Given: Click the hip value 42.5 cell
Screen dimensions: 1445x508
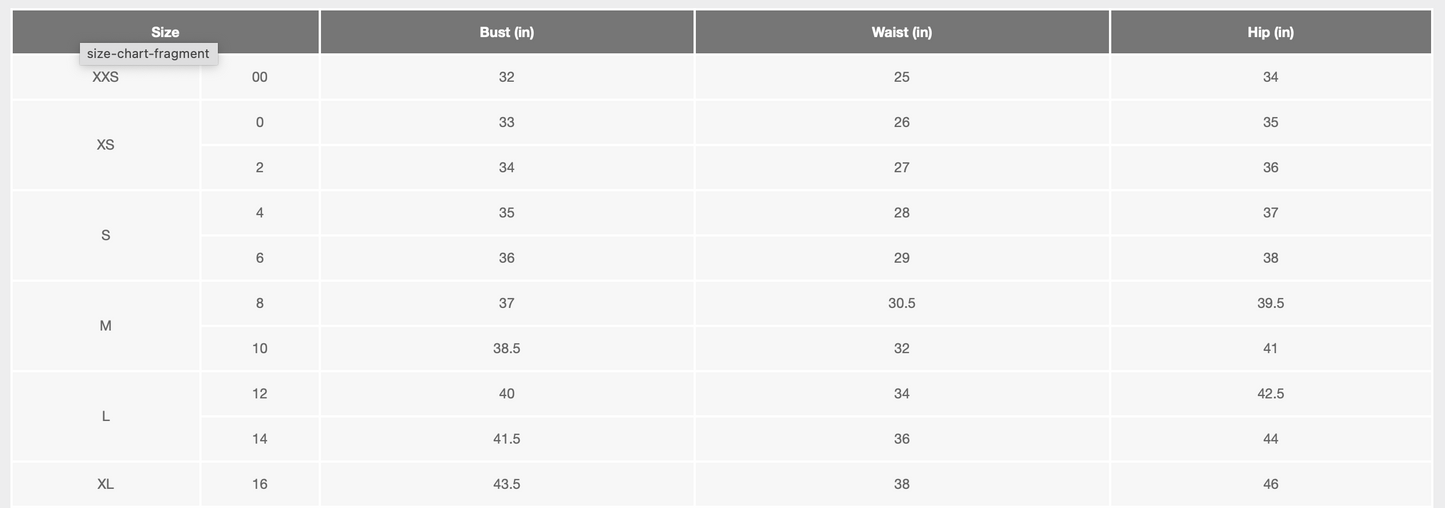Looking at the screenshot, I should [1271, 394].
